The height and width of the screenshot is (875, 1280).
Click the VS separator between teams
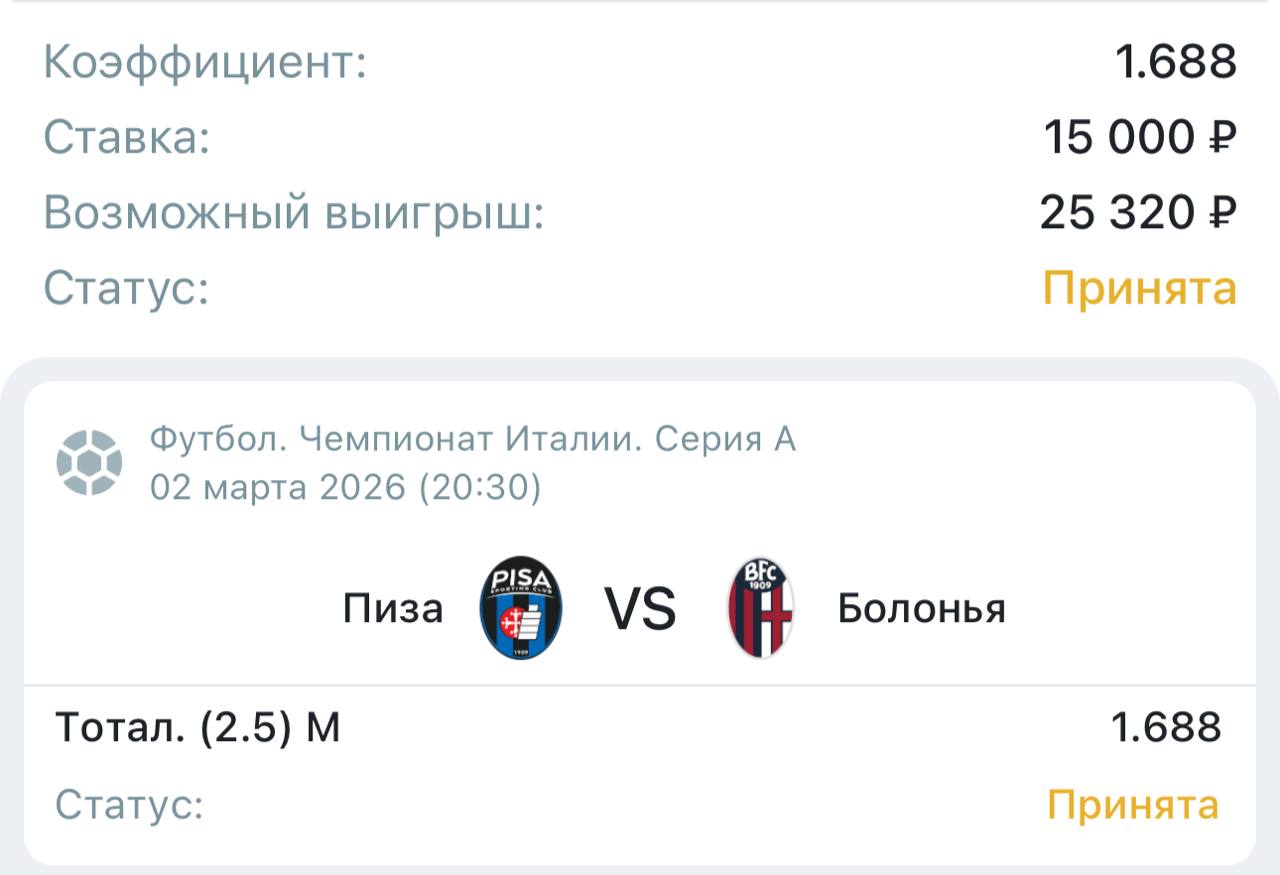point(640,609)
